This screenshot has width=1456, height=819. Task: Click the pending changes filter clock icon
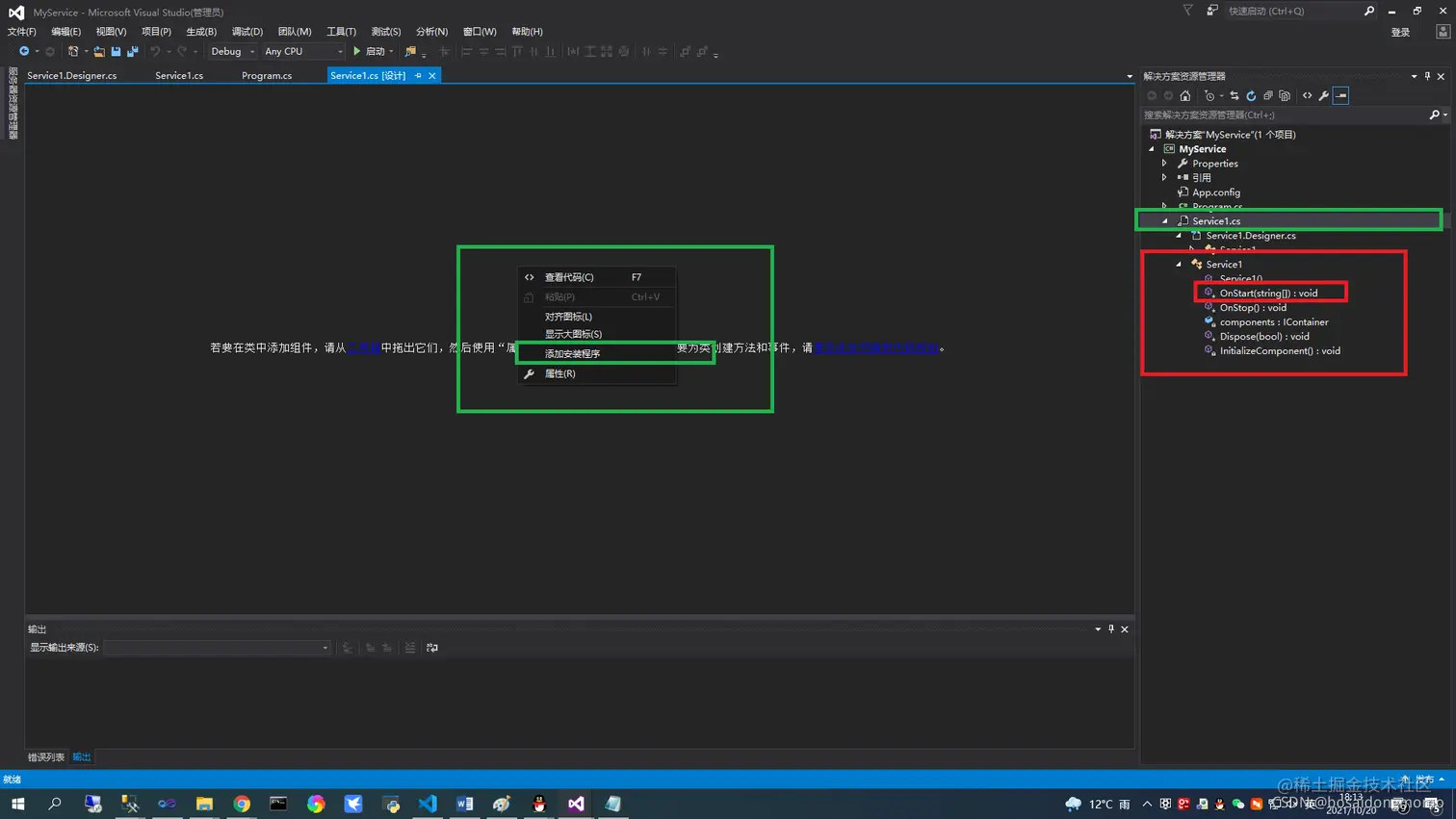click(x=1209, y=95)
